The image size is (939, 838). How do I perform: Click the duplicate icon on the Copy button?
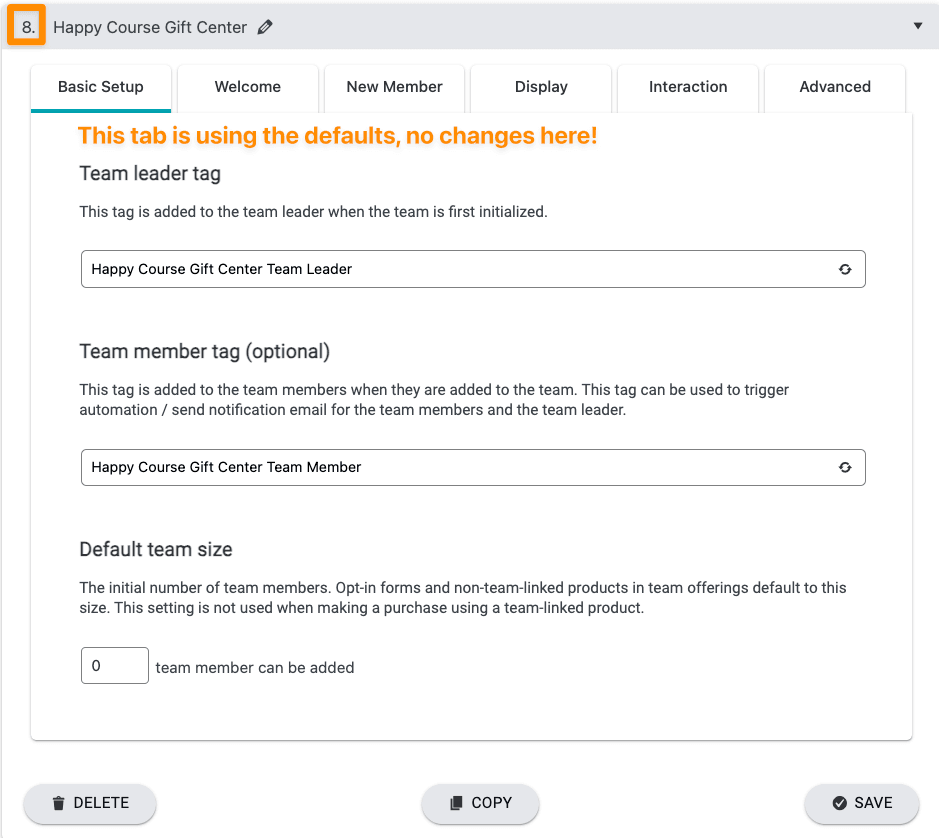456,803
